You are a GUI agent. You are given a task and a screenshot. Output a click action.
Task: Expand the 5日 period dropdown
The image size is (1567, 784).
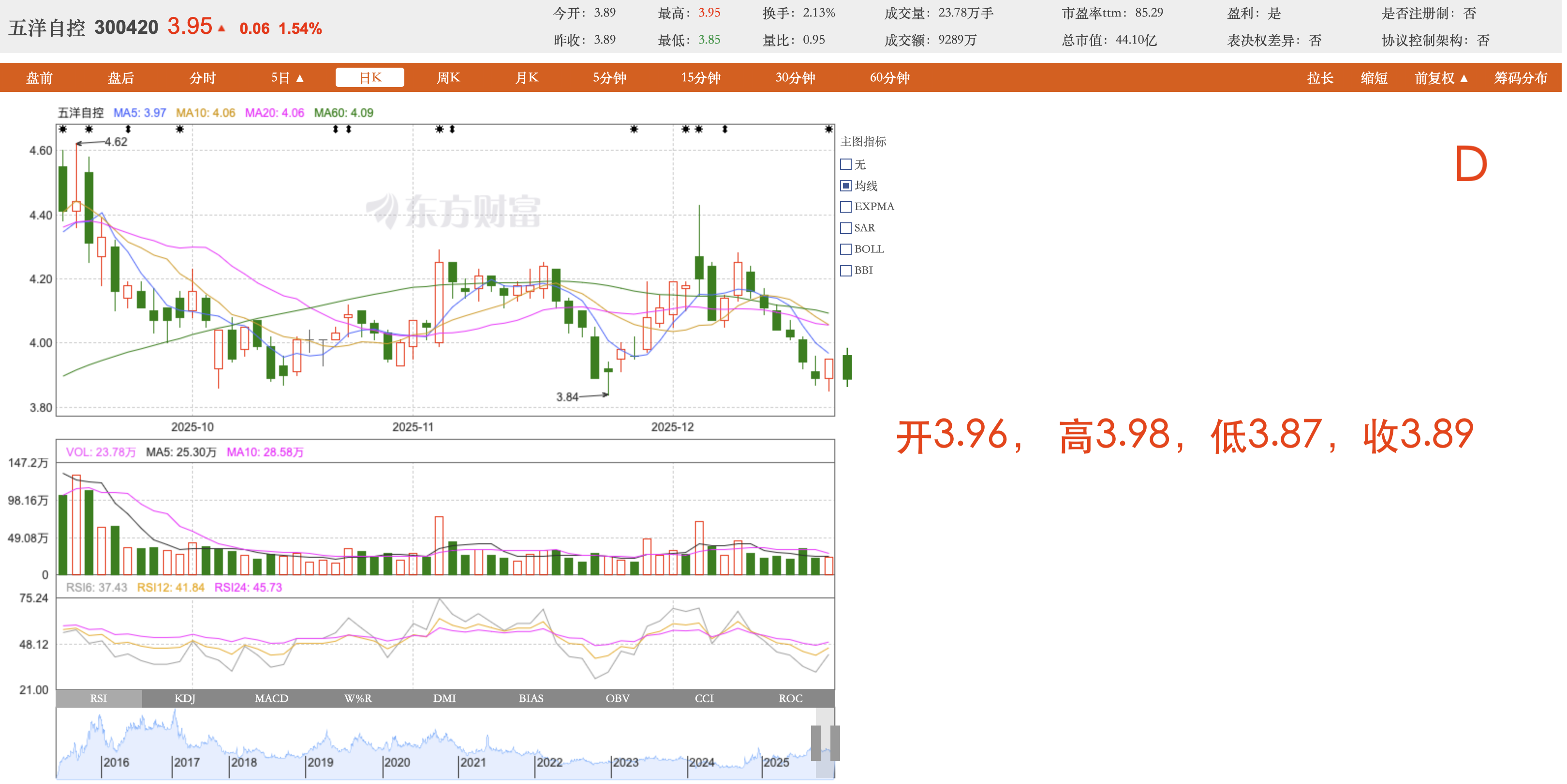tap(287, 78)
